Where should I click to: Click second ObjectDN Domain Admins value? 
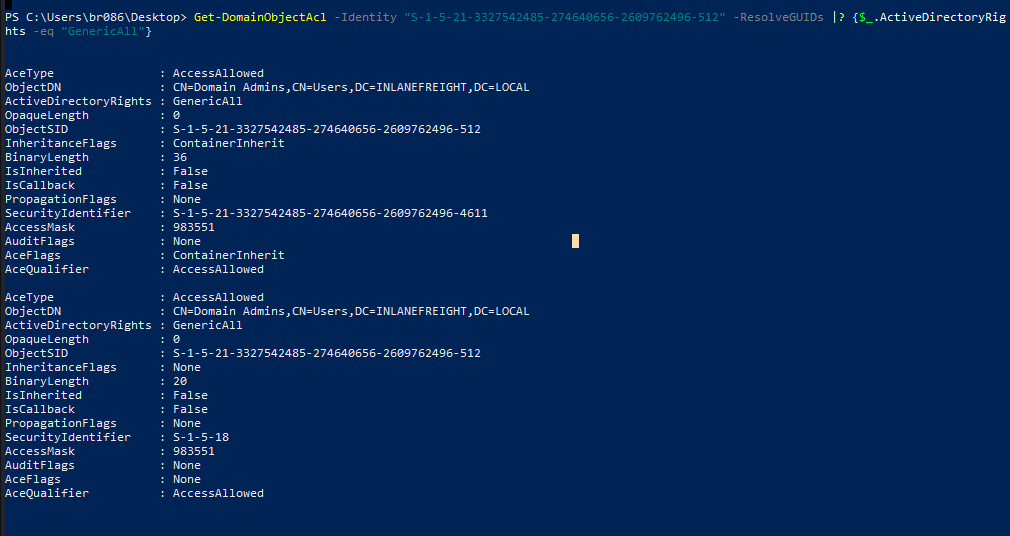(x=351, y=311)
